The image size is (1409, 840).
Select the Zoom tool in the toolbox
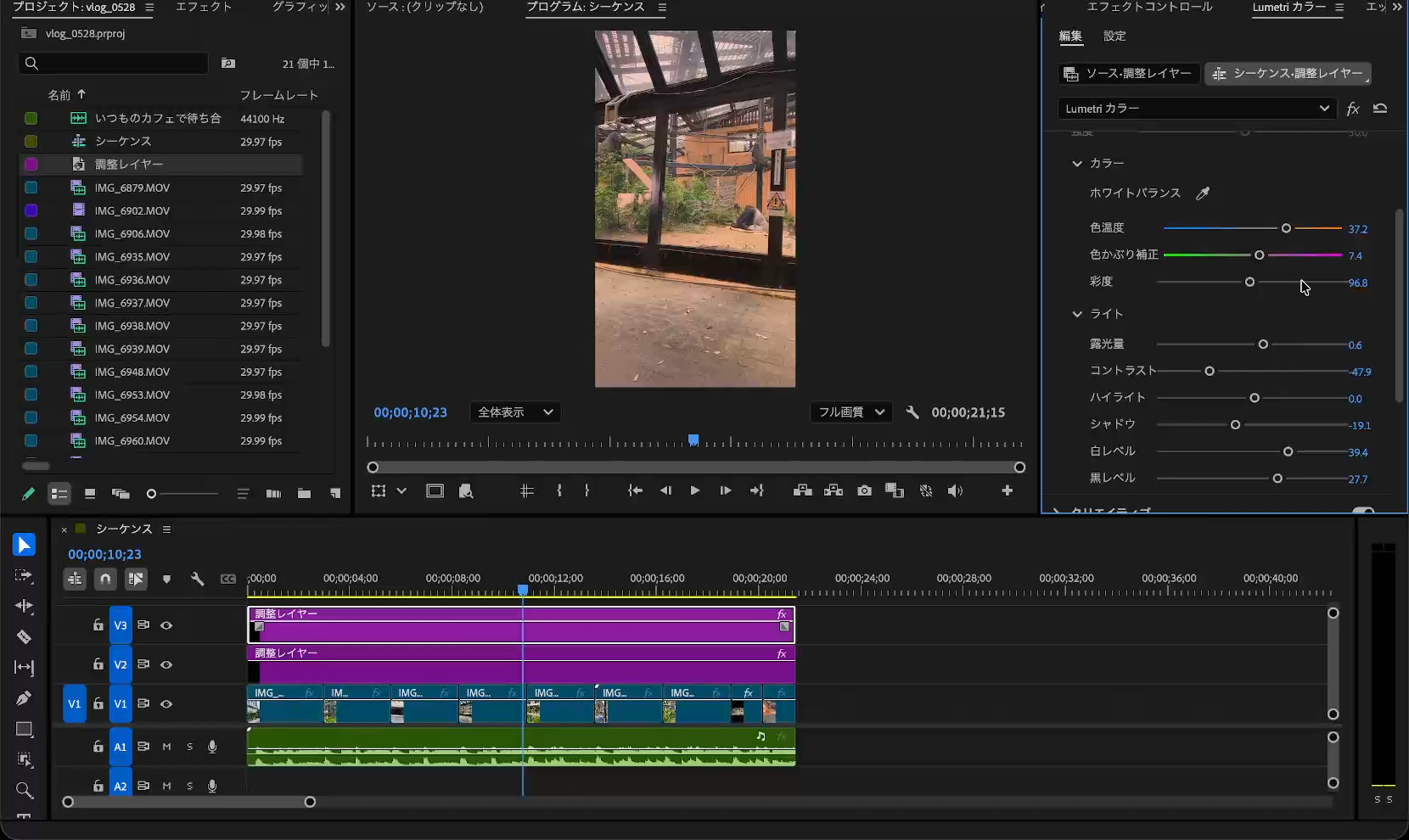pos(24,791)
